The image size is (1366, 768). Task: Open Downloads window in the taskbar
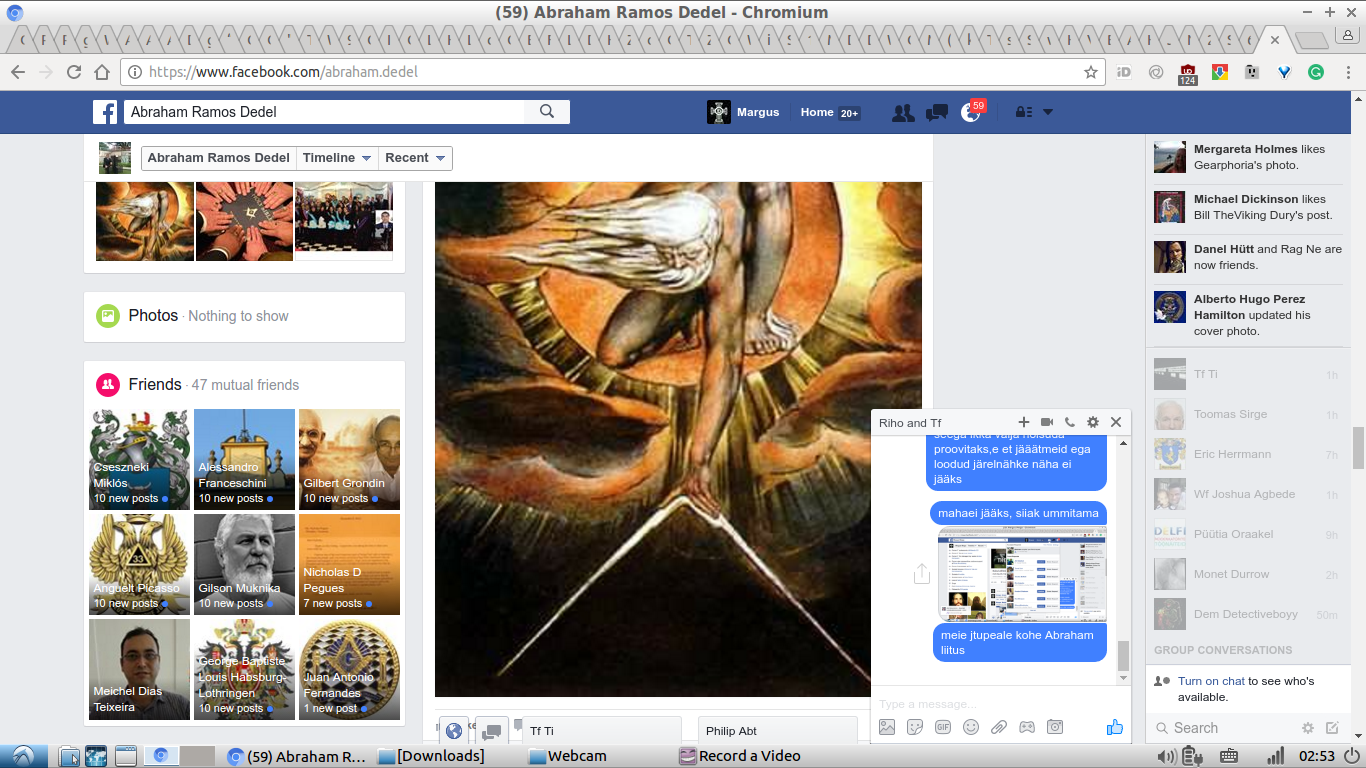coord(433,756)
